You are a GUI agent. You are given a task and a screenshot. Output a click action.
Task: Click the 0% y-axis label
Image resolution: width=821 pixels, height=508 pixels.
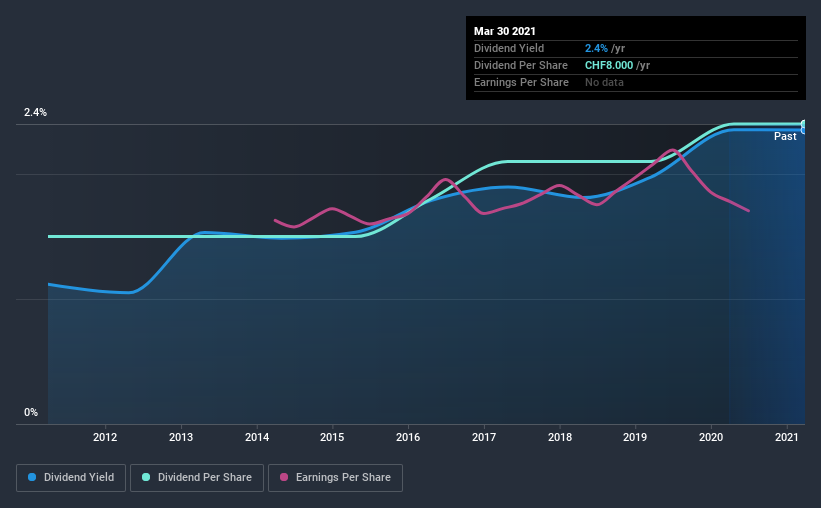pyautogui.click(x=31, y=412)
